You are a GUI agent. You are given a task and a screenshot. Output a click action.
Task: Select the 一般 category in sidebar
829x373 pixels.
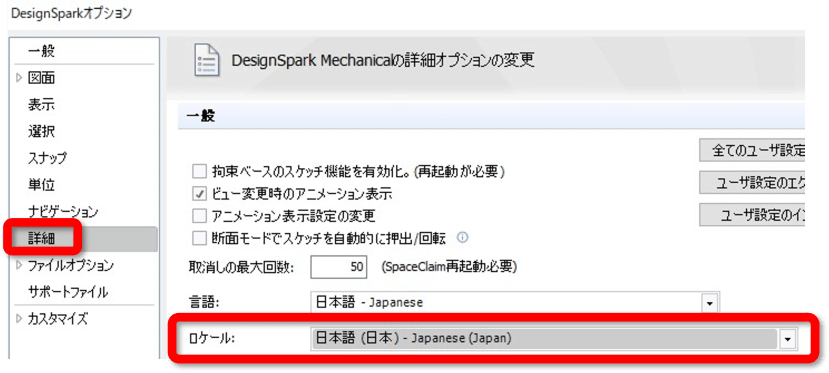pyautogui.click(x=41, y=51)
